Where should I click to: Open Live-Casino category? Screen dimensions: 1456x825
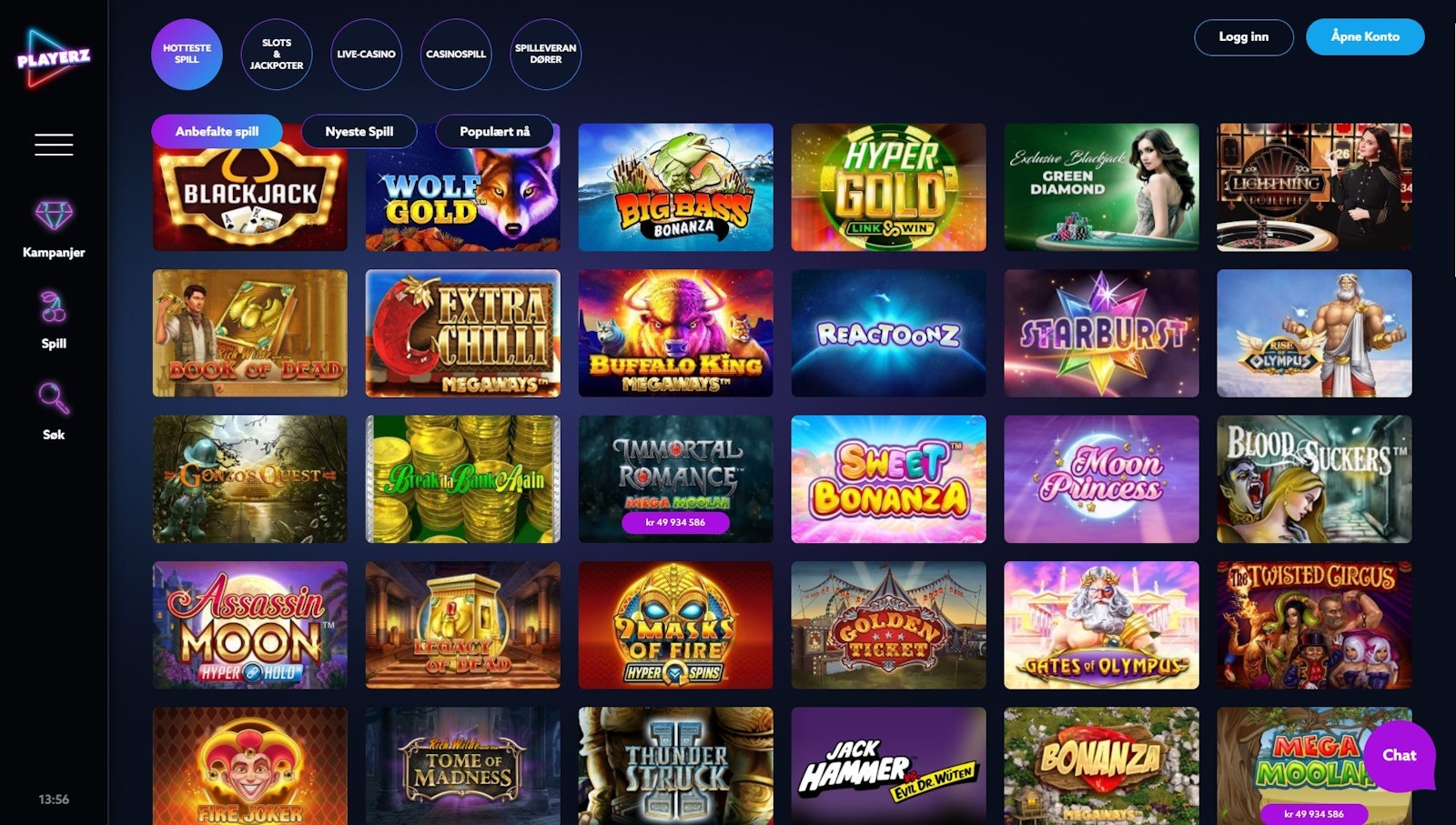click(x=366, y=54)
